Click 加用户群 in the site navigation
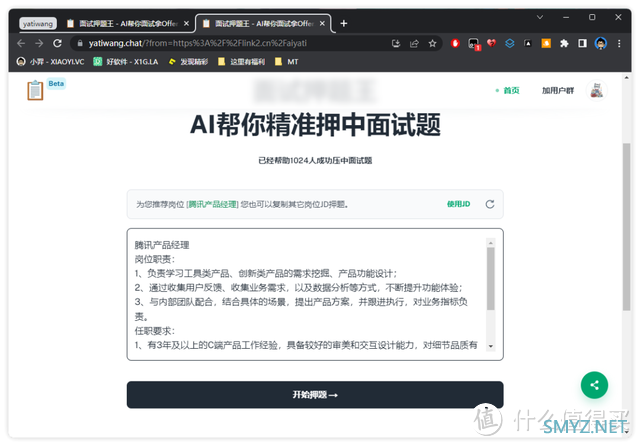This screenshot has height=446, width=640. point(558,91)
